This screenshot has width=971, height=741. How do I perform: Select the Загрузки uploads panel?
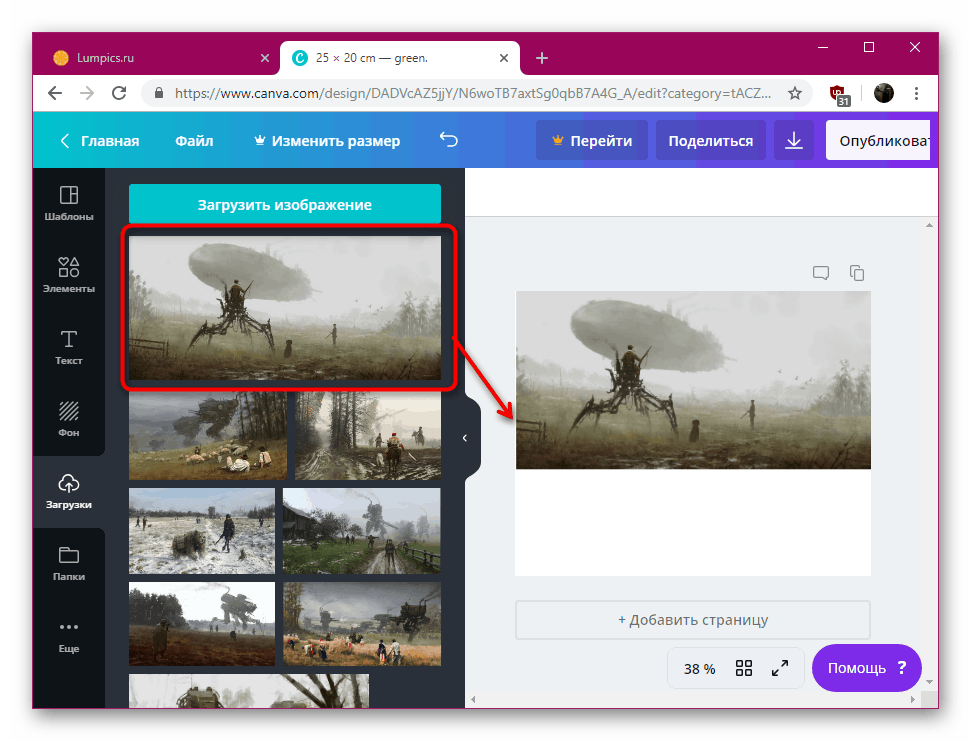(x=69, y=492)
